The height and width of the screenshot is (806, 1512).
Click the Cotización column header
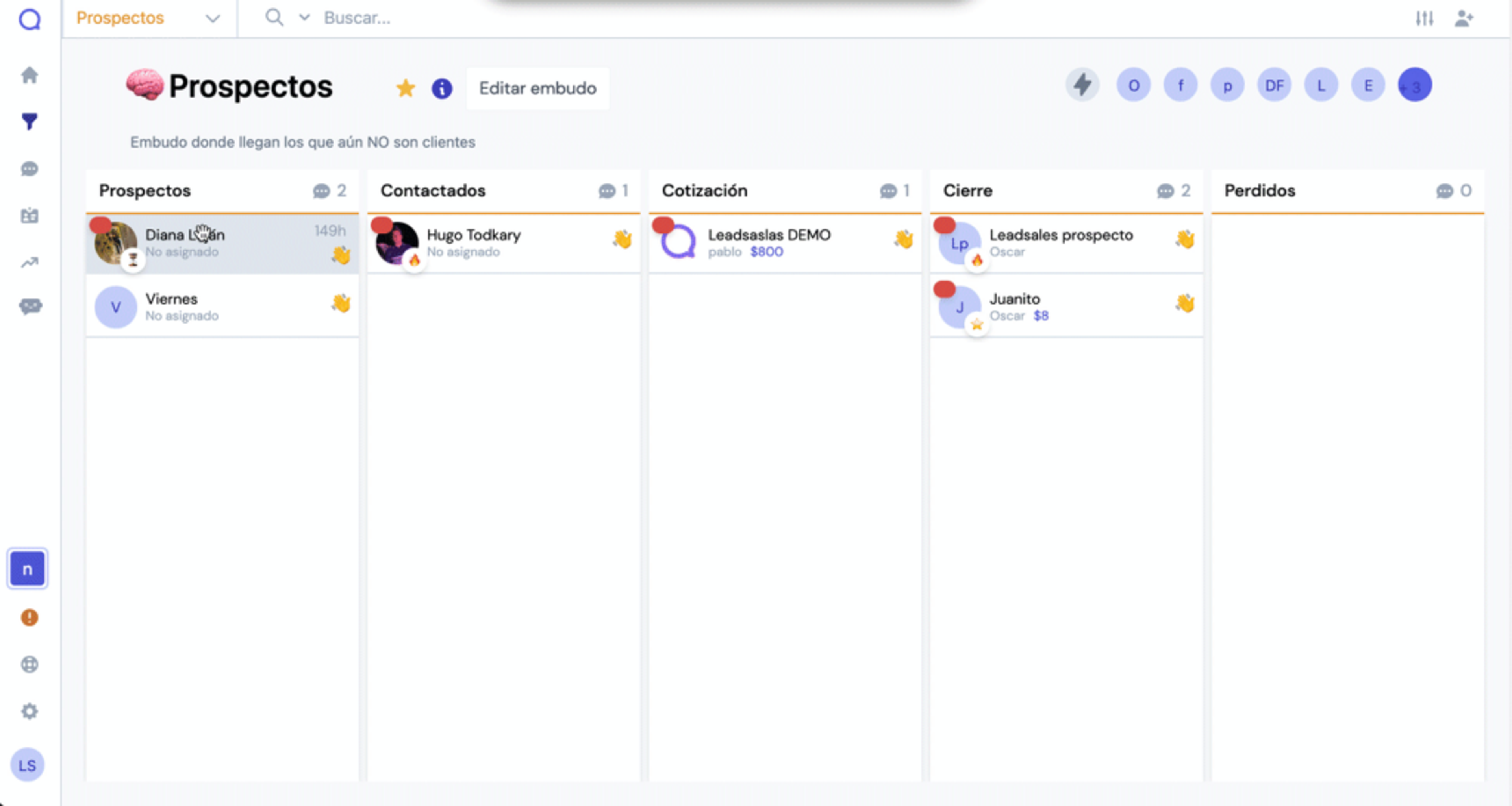(x=785, y=191)
